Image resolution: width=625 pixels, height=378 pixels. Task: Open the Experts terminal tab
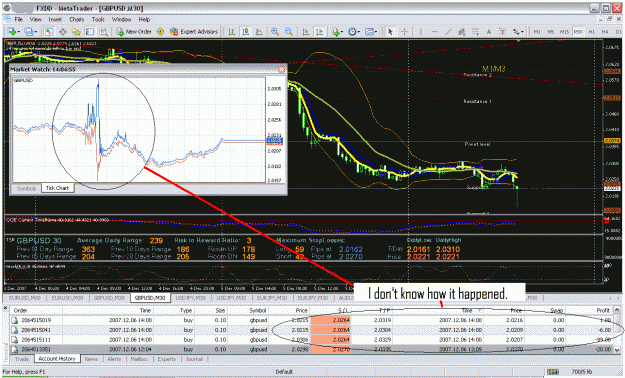(x=167, y=359)
